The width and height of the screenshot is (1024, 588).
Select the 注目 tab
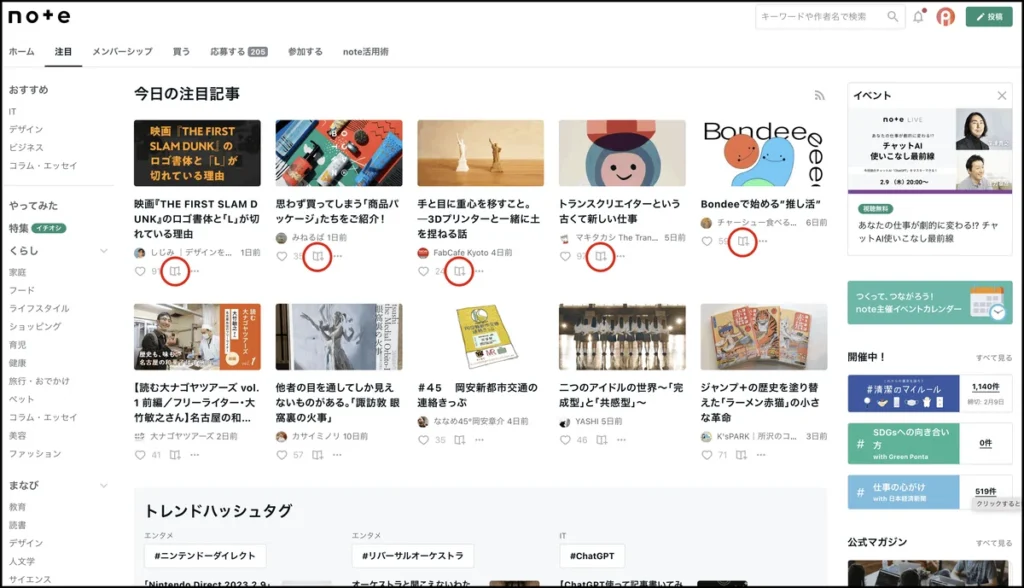tap(63, 52)
